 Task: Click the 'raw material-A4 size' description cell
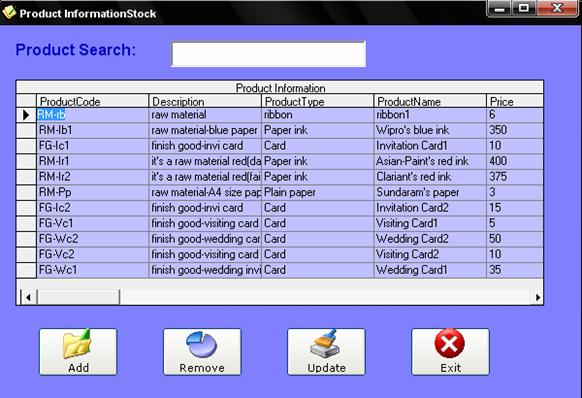tap(205, 193)
